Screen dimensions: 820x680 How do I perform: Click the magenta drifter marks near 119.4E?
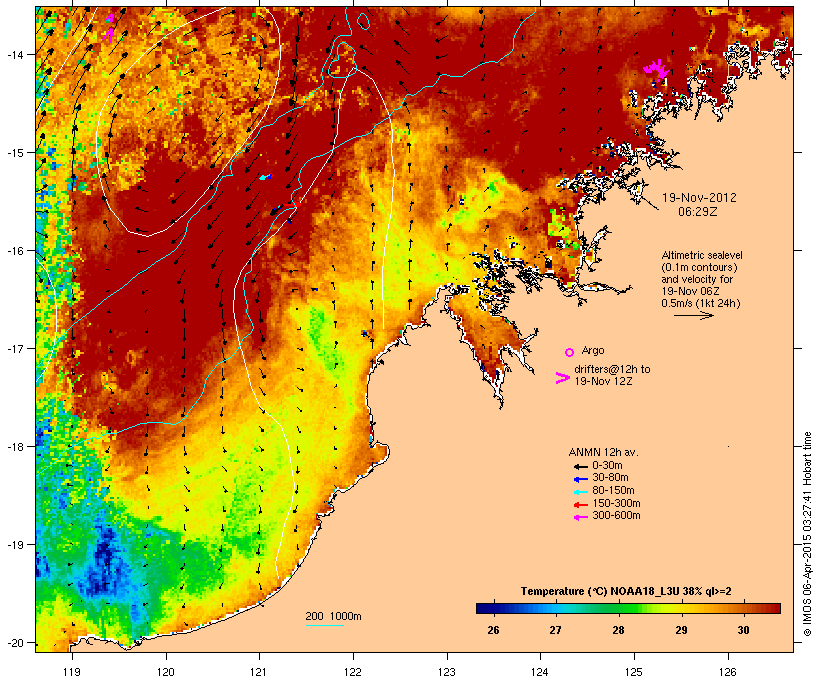pos(109,28)
